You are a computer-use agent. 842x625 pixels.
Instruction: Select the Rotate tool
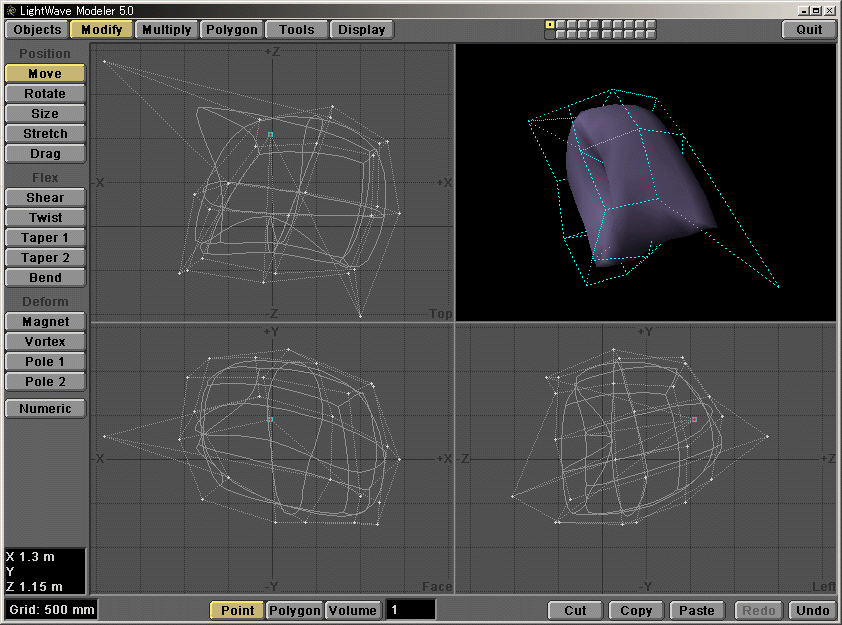(x=44, y=93)
